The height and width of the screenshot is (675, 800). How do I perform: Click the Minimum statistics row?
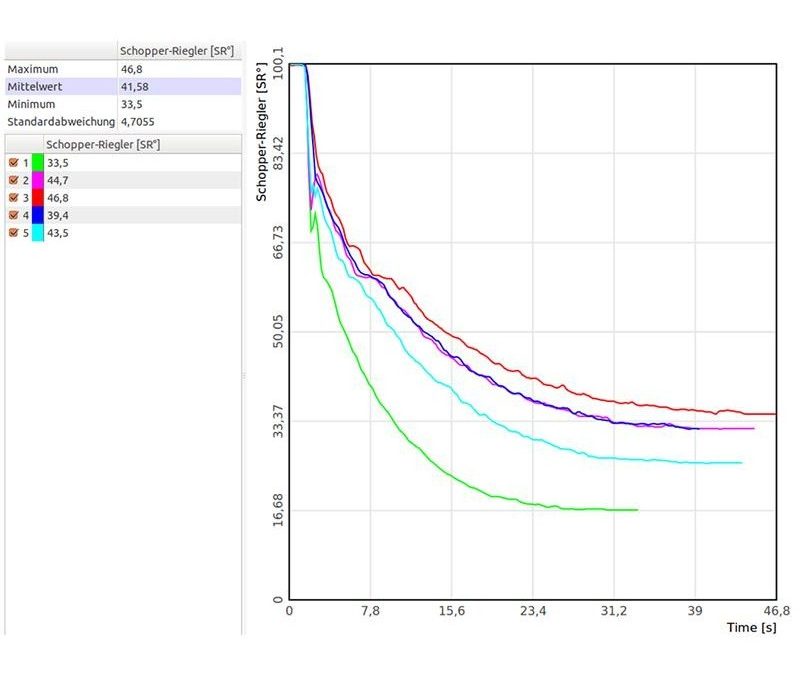(120, 104)
